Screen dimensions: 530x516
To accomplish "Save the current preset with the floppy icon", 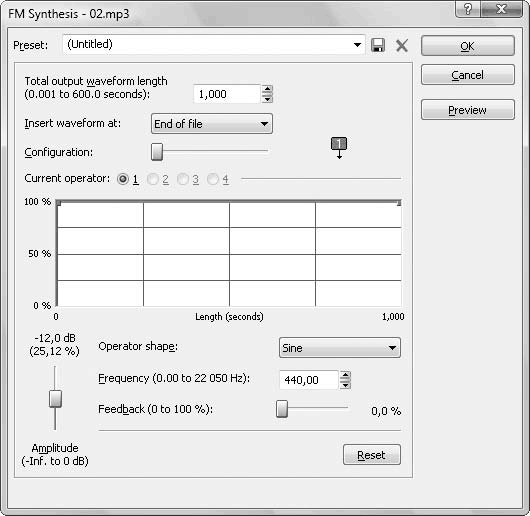I will pos(378,45).
